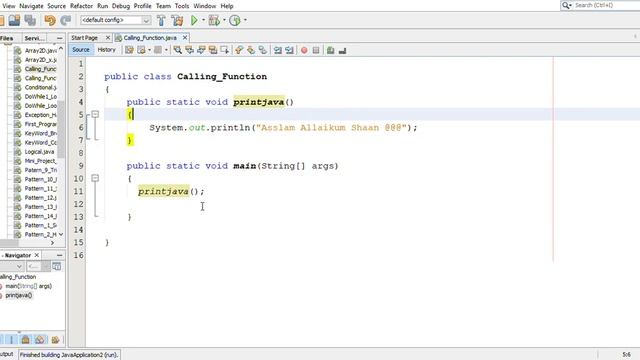Open the Run Project dropdown arrow
Viewport: 640px width, 360px height.
point(203,20)
